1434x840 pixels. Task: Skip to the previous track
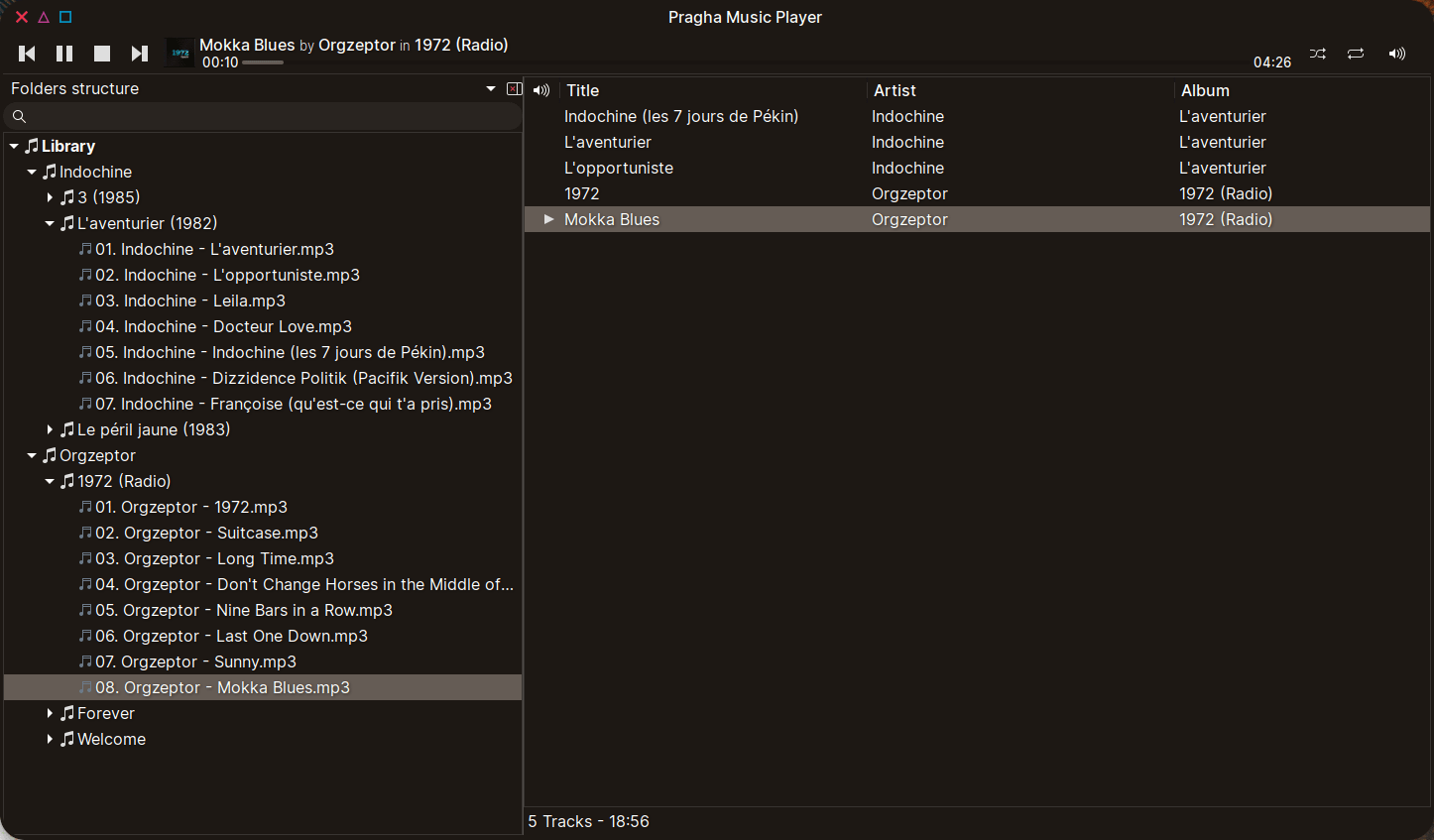pyautogui.click(x=27, y=54)
